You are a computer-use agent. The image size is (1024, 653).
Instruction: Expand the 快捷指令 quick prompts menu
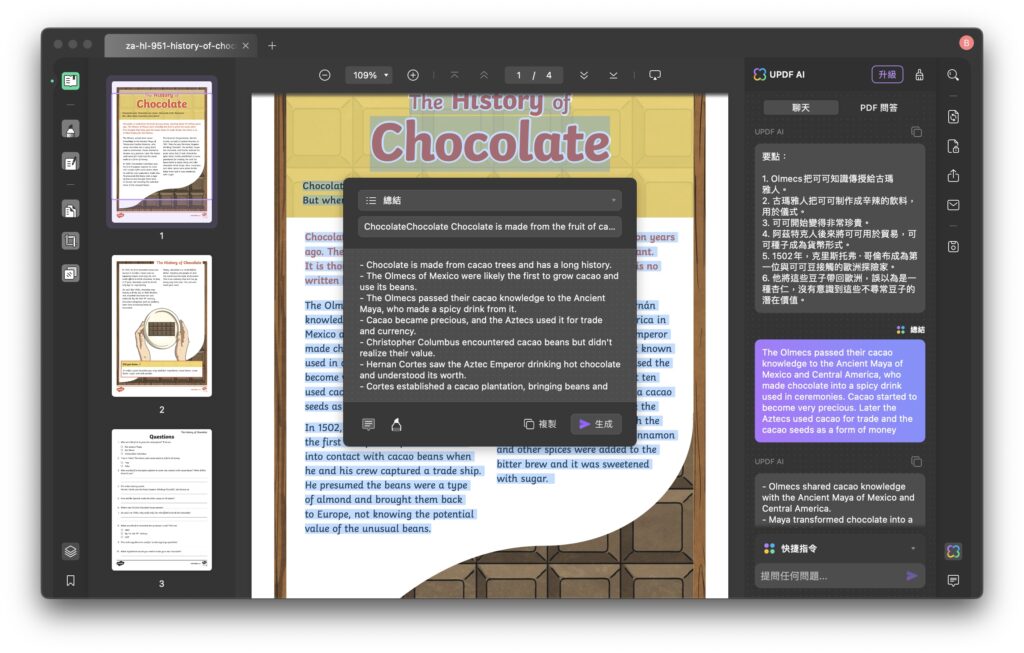(840, 549)
